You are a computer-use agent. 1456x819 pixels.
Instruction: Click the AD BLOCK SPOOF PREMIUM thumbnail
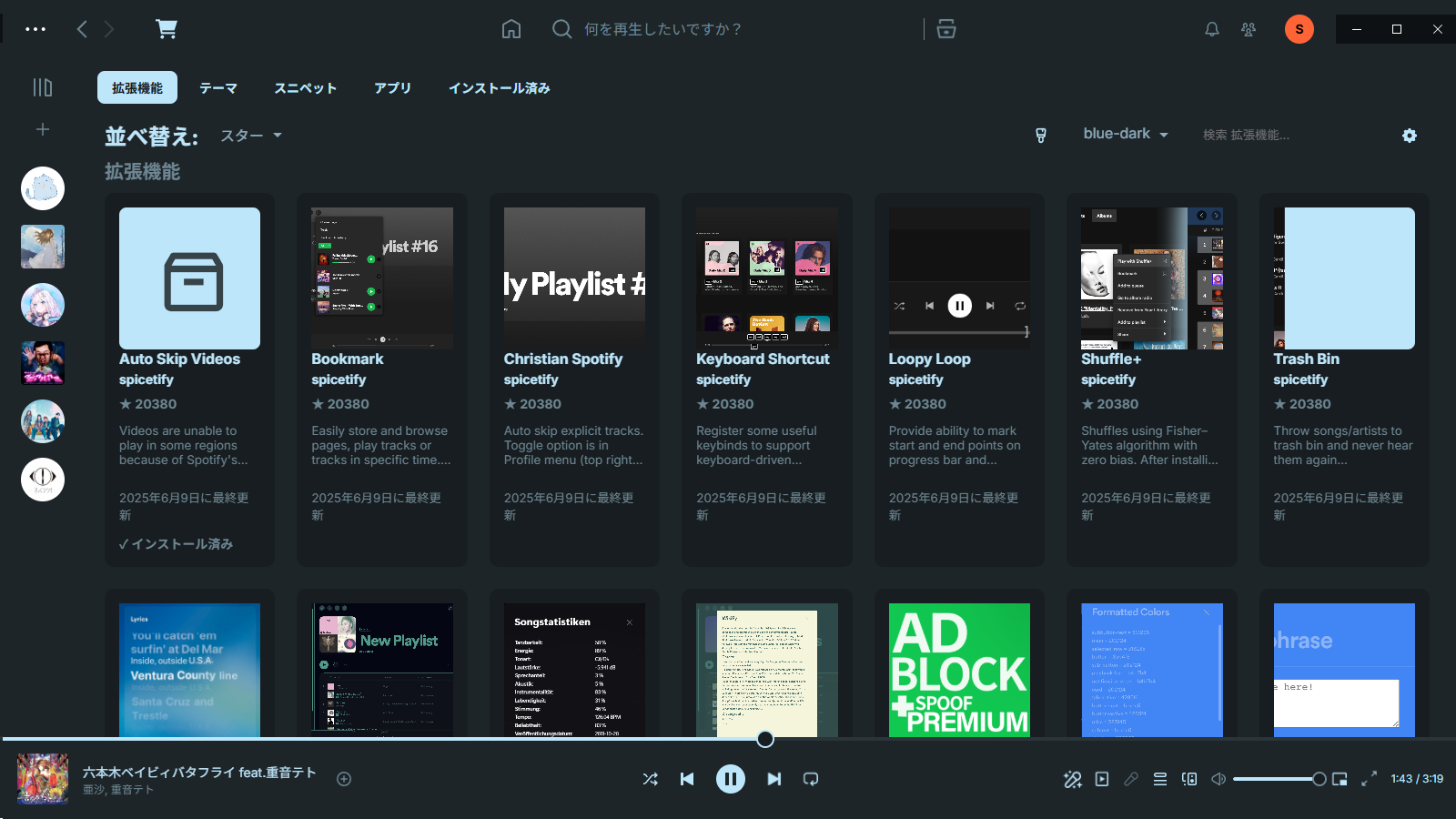point(959,670)
